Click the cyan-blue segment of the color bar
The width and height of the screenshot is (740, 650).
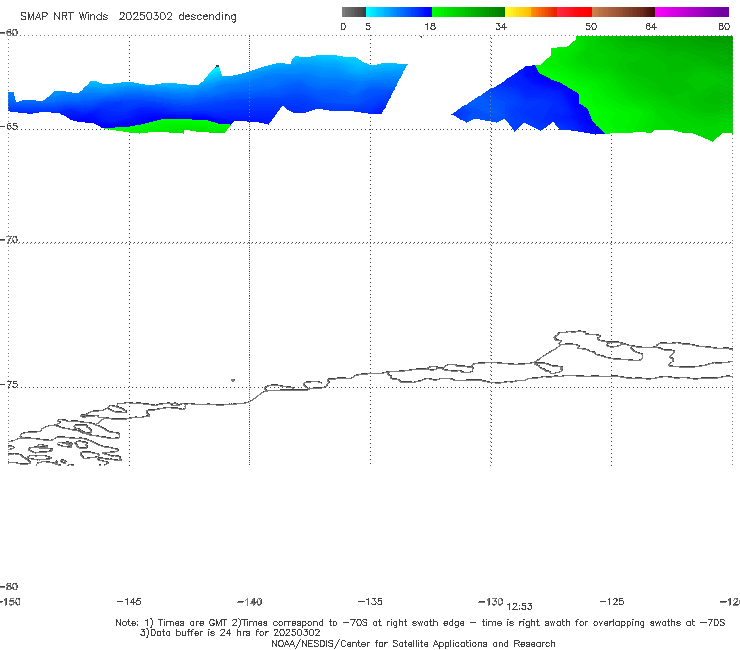click(399, 12)
